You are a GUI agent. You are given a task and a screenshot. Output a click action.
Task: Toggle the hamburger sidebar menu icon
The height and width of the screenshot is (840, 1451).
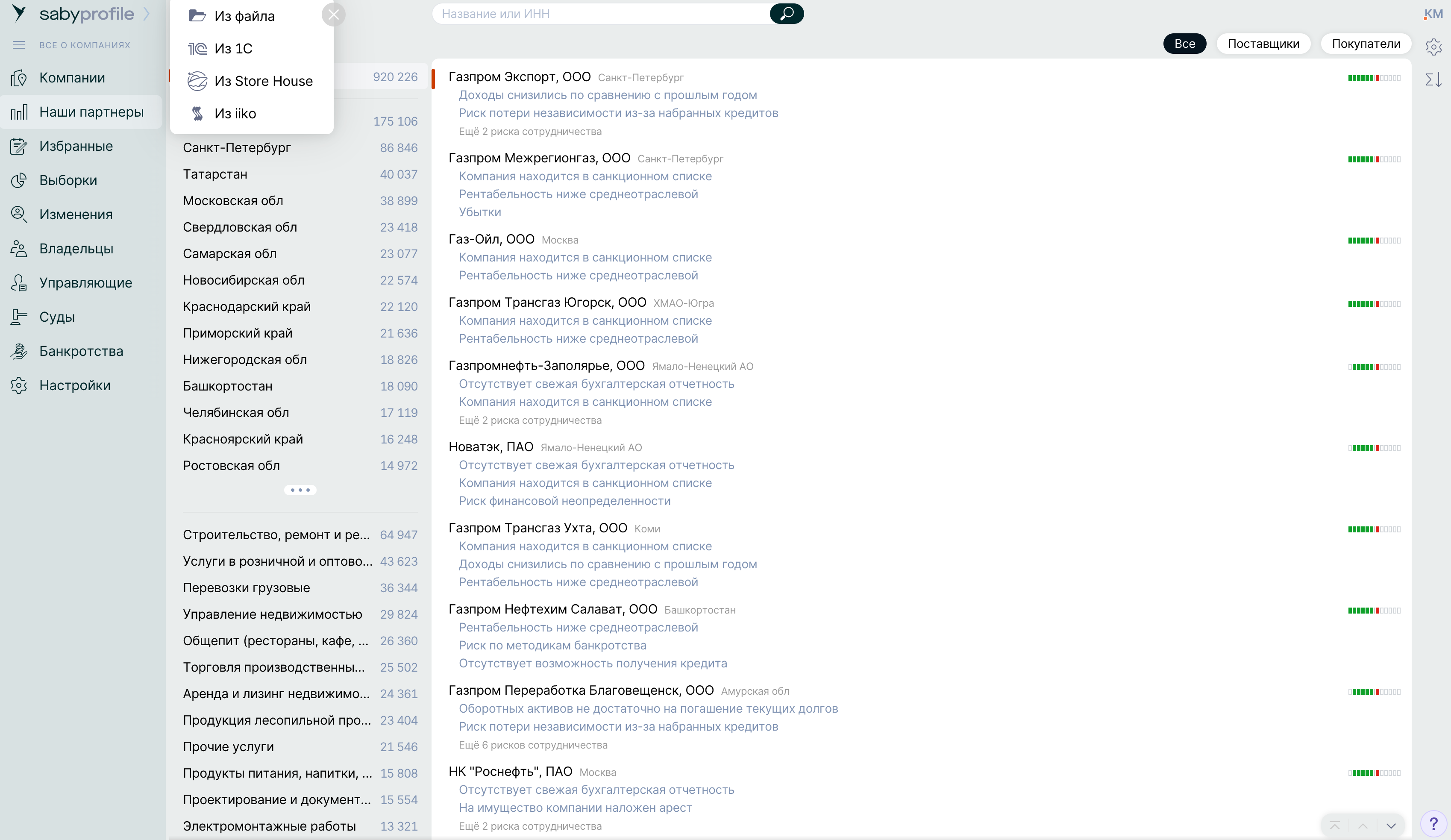(x=19, y=45)
